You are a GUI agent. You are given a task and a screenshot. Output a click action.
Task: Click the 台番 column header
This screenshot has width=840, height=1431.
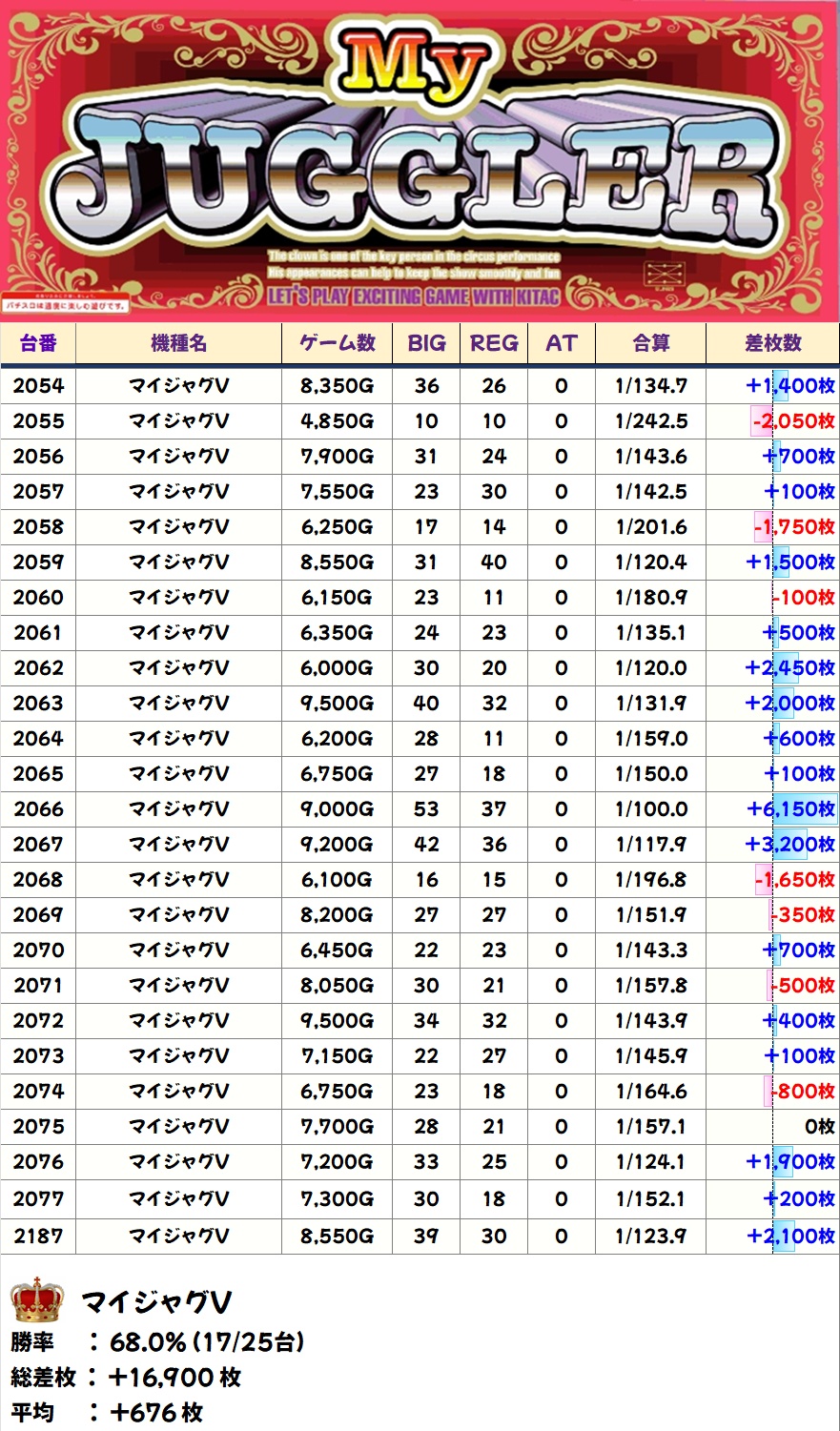(x=38, y=343)
